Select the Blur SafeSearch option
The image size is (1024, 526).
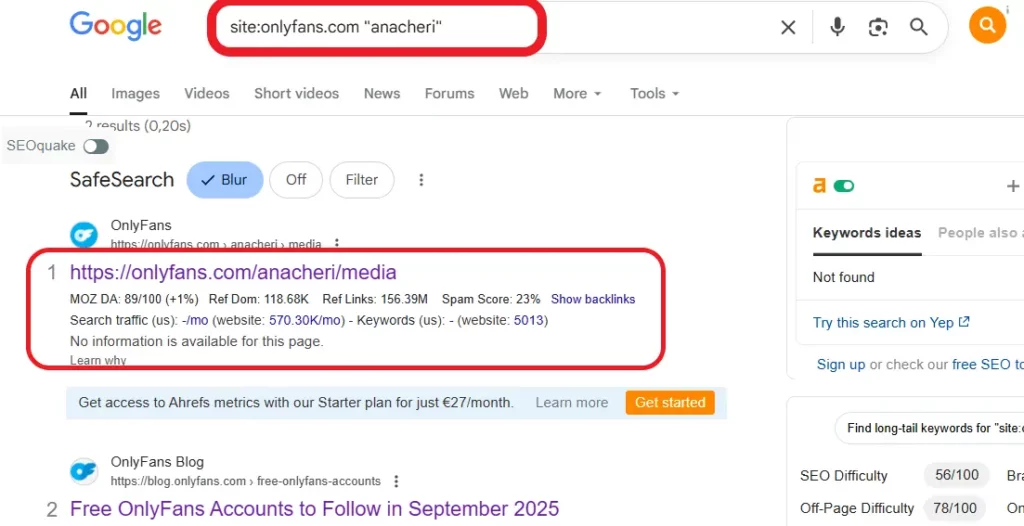[225, 180]
